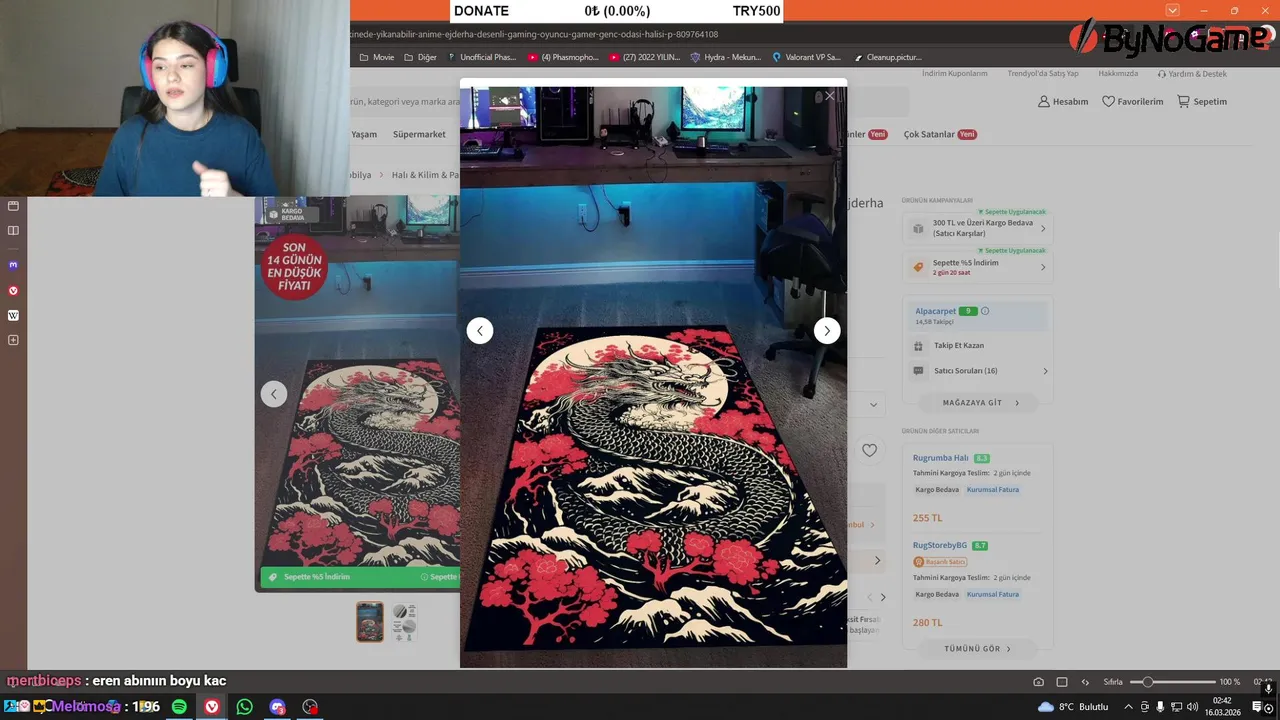Click TÜMÜNÜ GÖR for other sellers
This screenshot has height=720, width=1280.
(977, 649)
